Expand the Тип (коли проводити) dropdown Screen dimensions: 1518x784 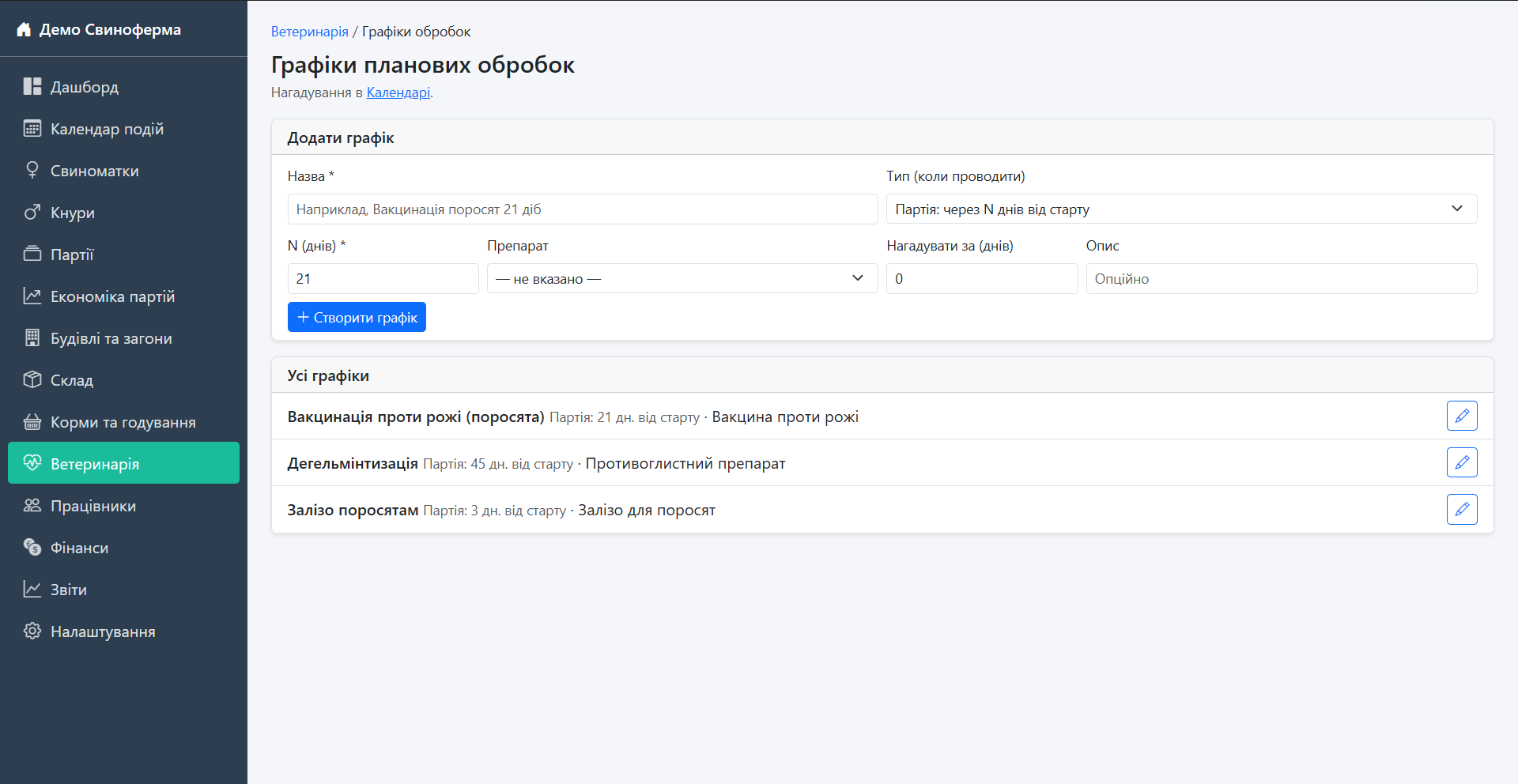click(x=1180, y=209)
